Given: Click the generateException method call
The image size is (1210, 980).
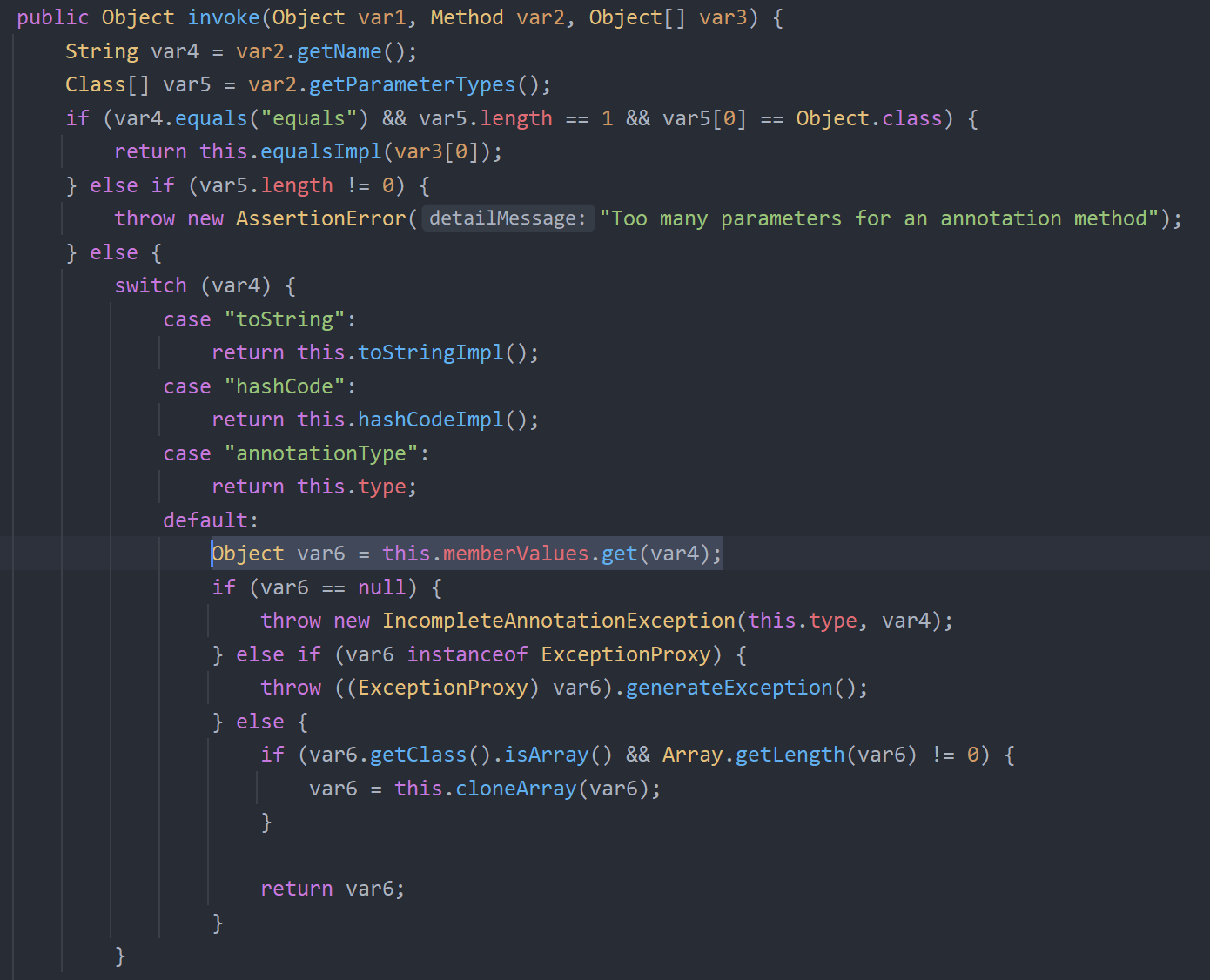Looking at the screenshot, I should [x=729, y=688].
